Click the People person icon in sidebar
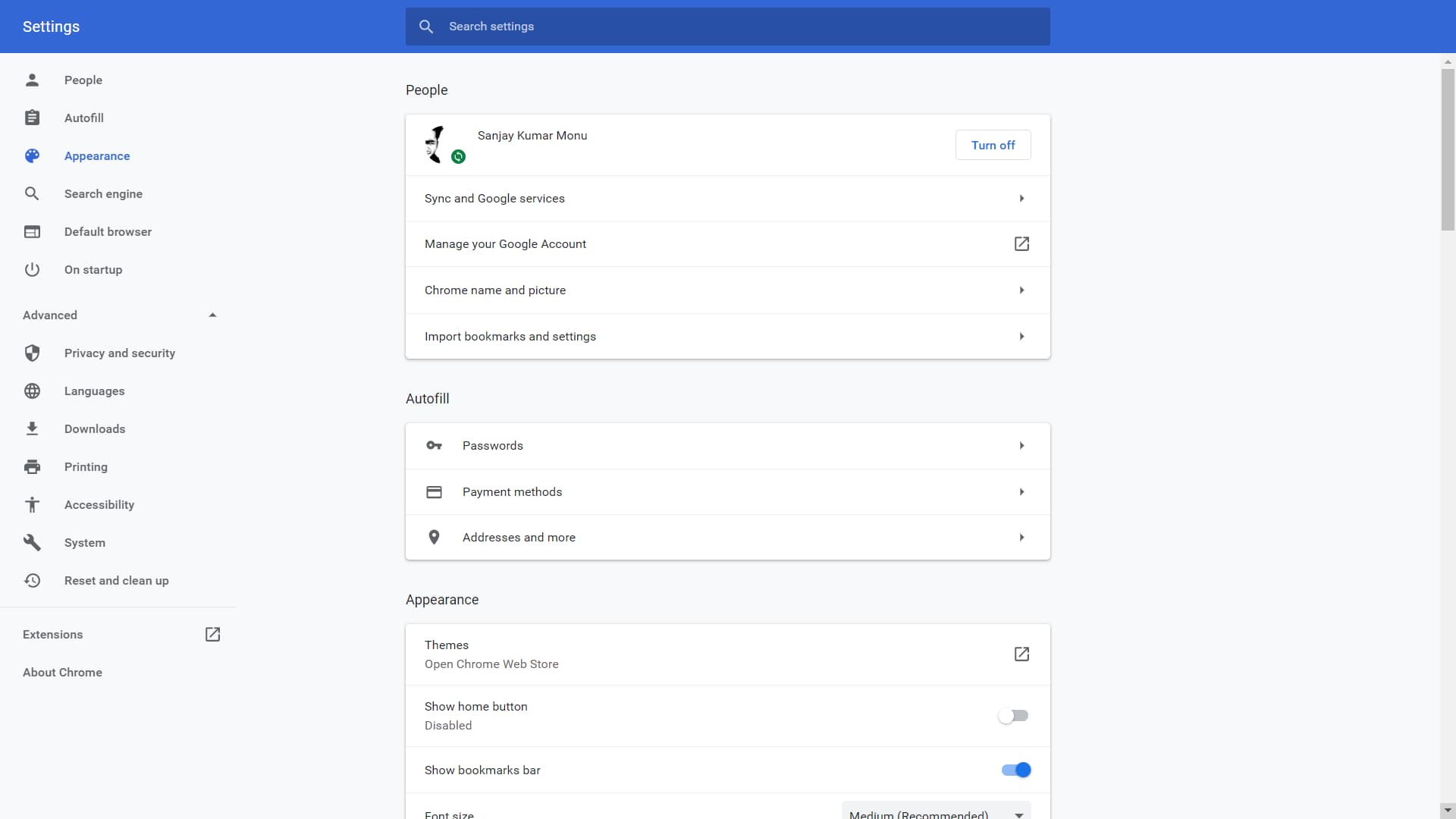Viewport: 1456px width, 819px height. [x=32, y=80]
